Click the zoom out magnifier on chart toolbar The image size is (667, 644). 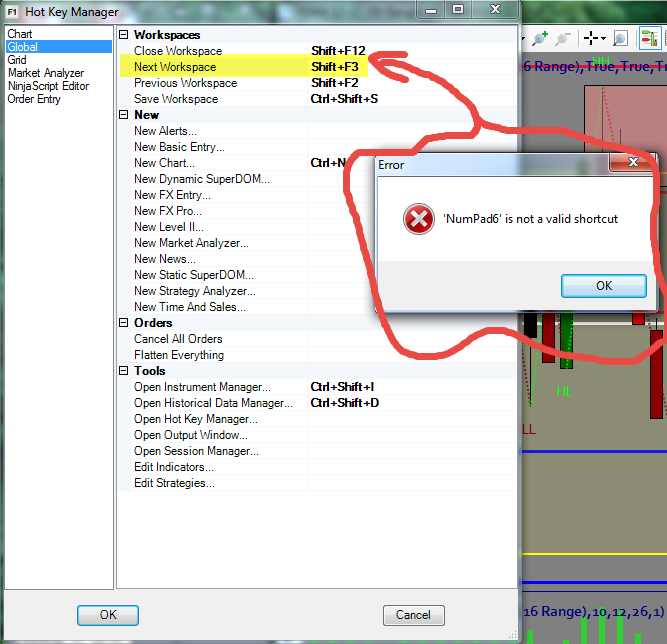point(563,38)
